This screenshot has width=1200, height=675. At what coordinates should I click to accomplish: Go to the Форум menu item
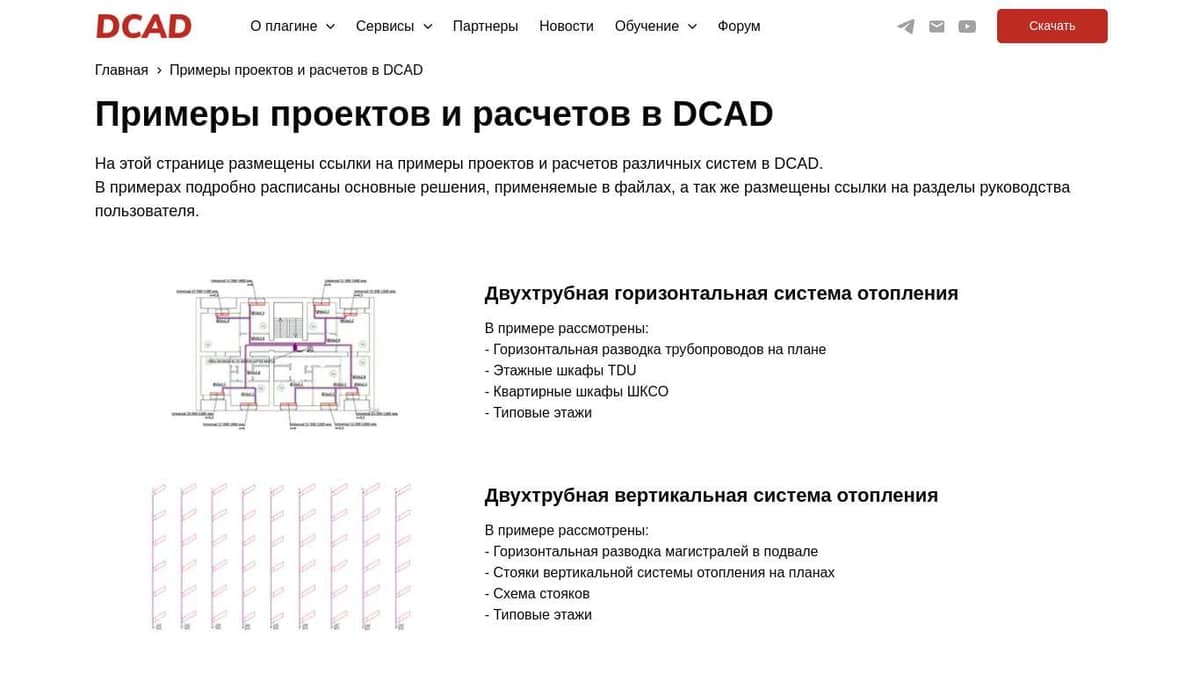738,26
